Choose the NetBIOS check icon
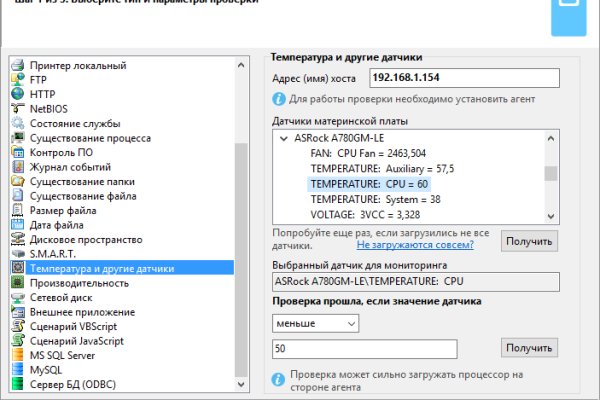This screenshot has height=400, width=600. pos(17,109)
